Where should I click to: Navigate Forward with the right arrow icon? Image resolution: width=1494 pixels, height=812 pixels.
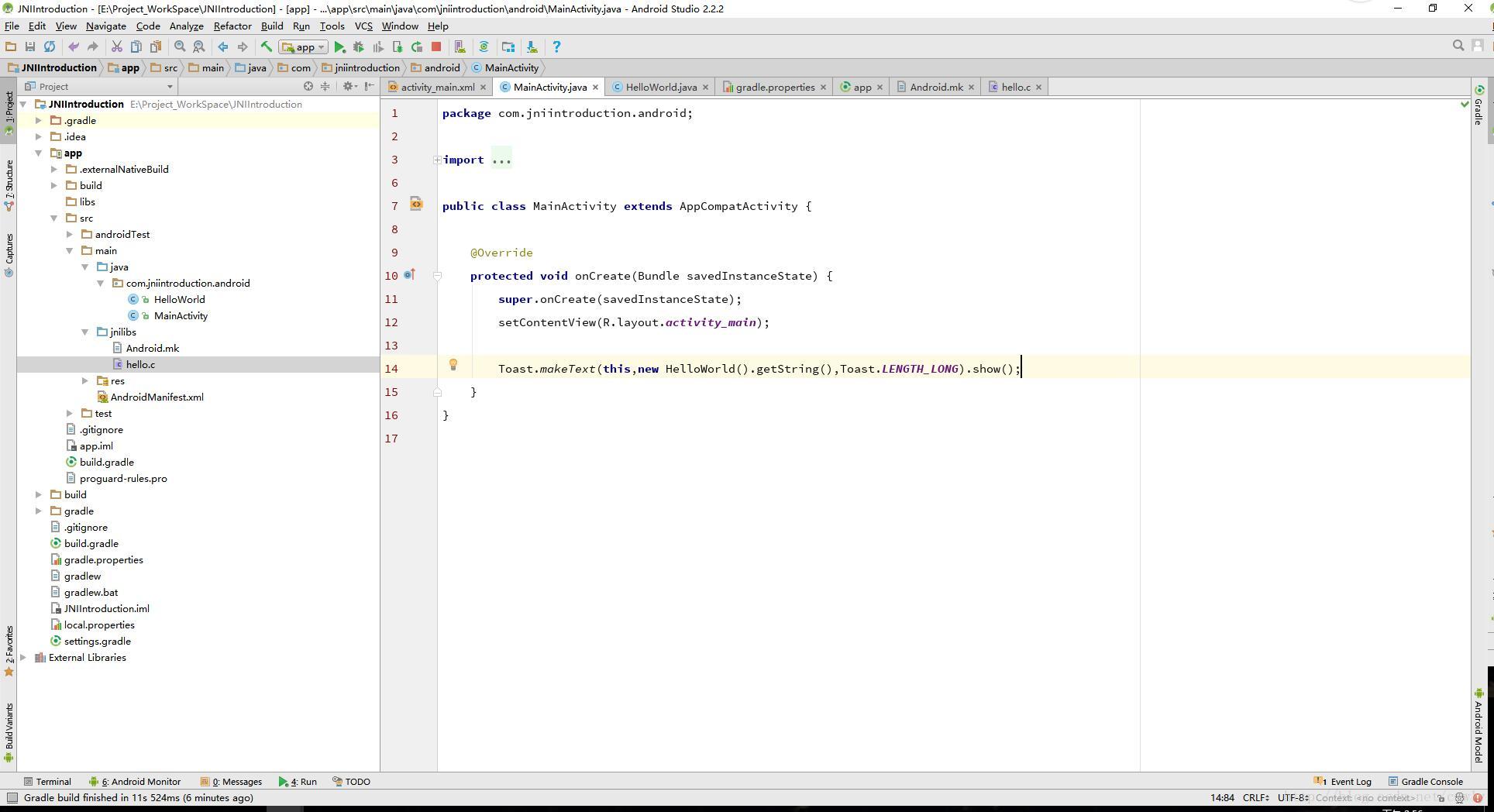click(x=243, y=47)
